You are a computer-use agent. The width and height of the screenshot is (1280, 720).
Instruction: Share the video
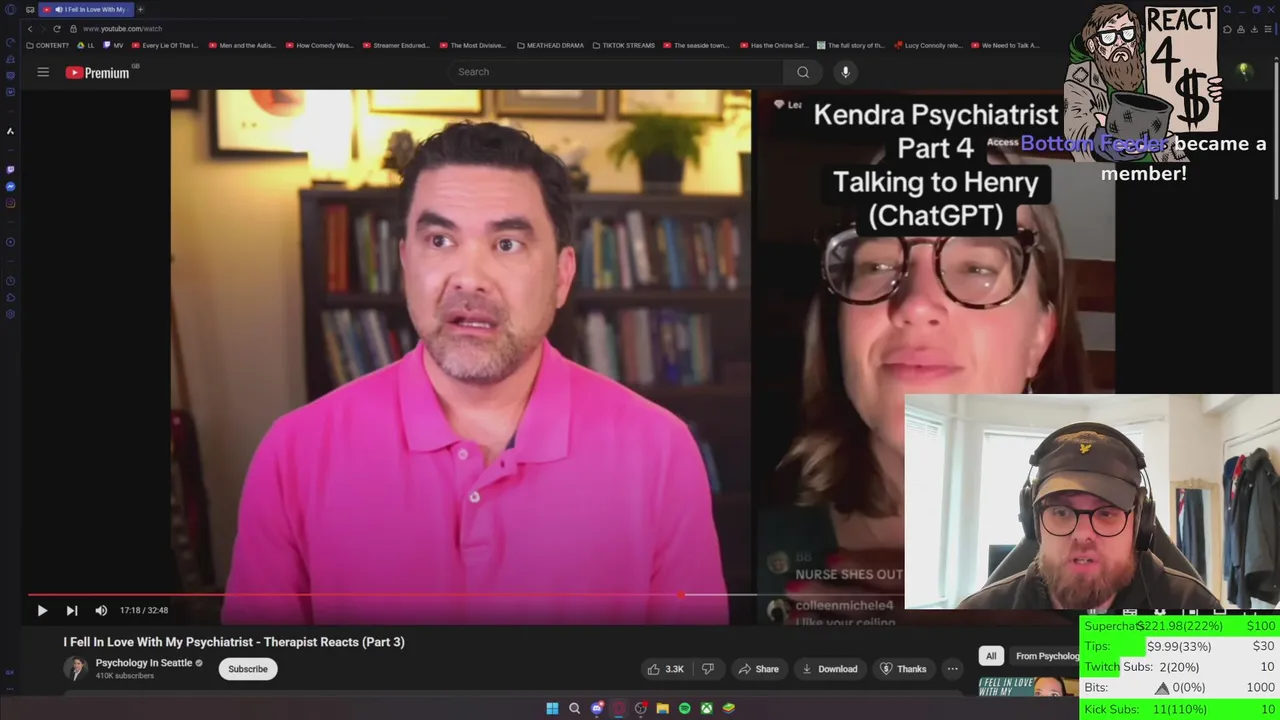pos(758,669)
